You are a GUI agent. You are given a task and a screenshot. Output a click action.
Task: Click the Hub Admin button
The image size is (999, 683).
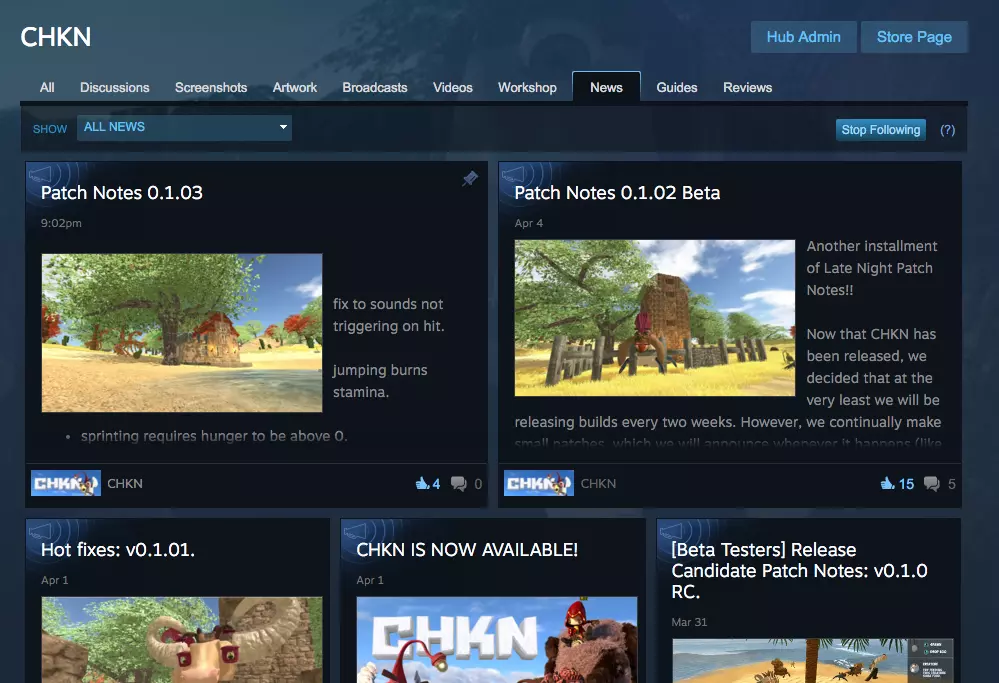[x=803, y=37]
